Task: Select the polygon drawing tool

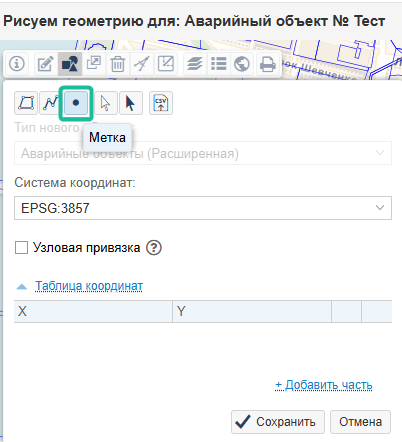Action: tap(26, 103)
